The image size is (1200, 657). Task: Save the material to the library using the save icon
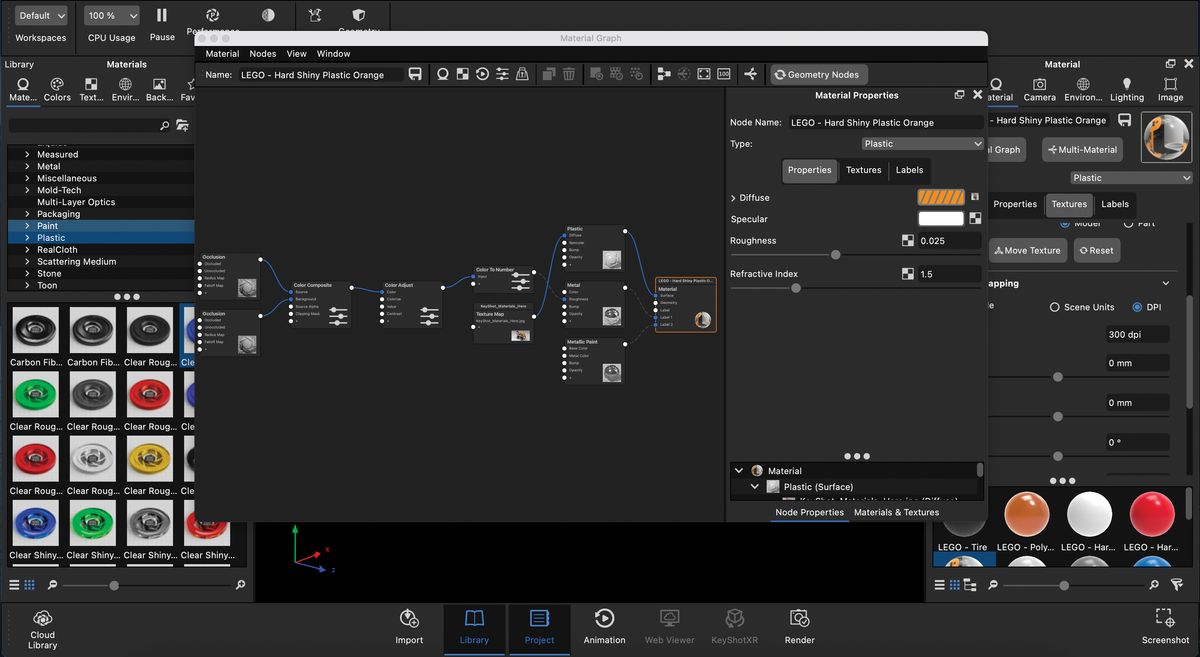[x=414, y=74]
